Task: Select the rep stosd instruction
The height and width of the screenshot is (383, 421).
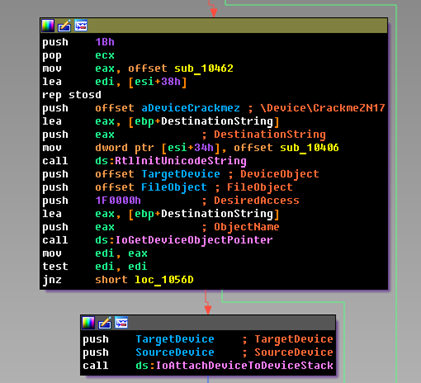Action: point(72,95)
